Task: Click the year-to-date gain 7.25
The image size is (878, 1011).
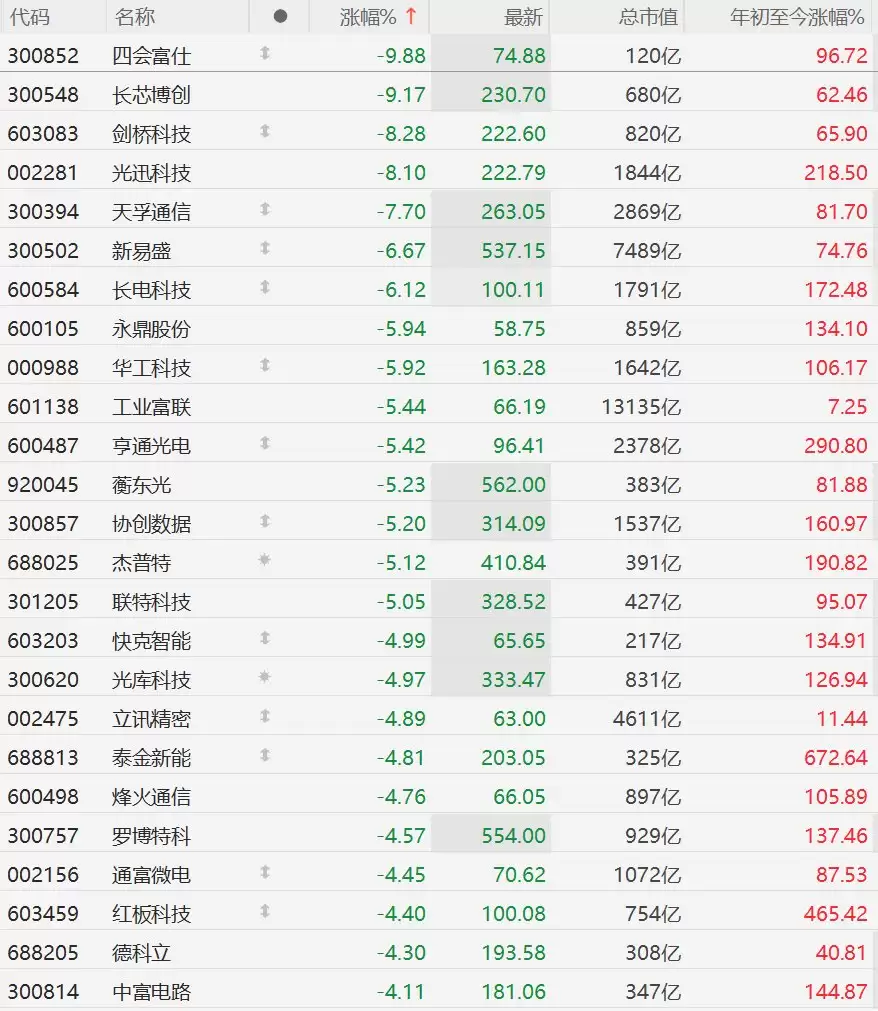Action: (x=848, y=407)
